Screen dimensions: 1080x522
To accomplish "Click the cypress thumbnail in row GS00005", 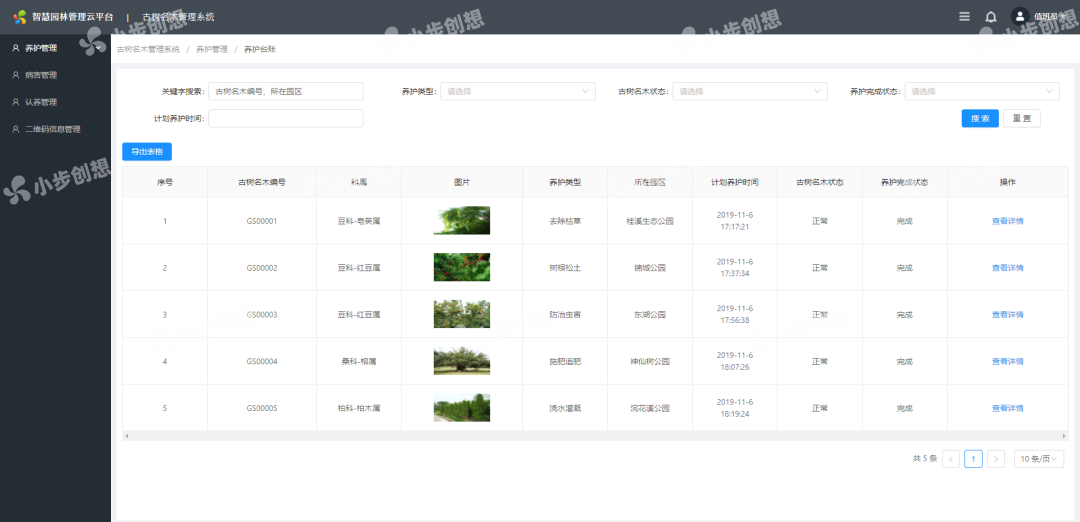I will 461,408.
